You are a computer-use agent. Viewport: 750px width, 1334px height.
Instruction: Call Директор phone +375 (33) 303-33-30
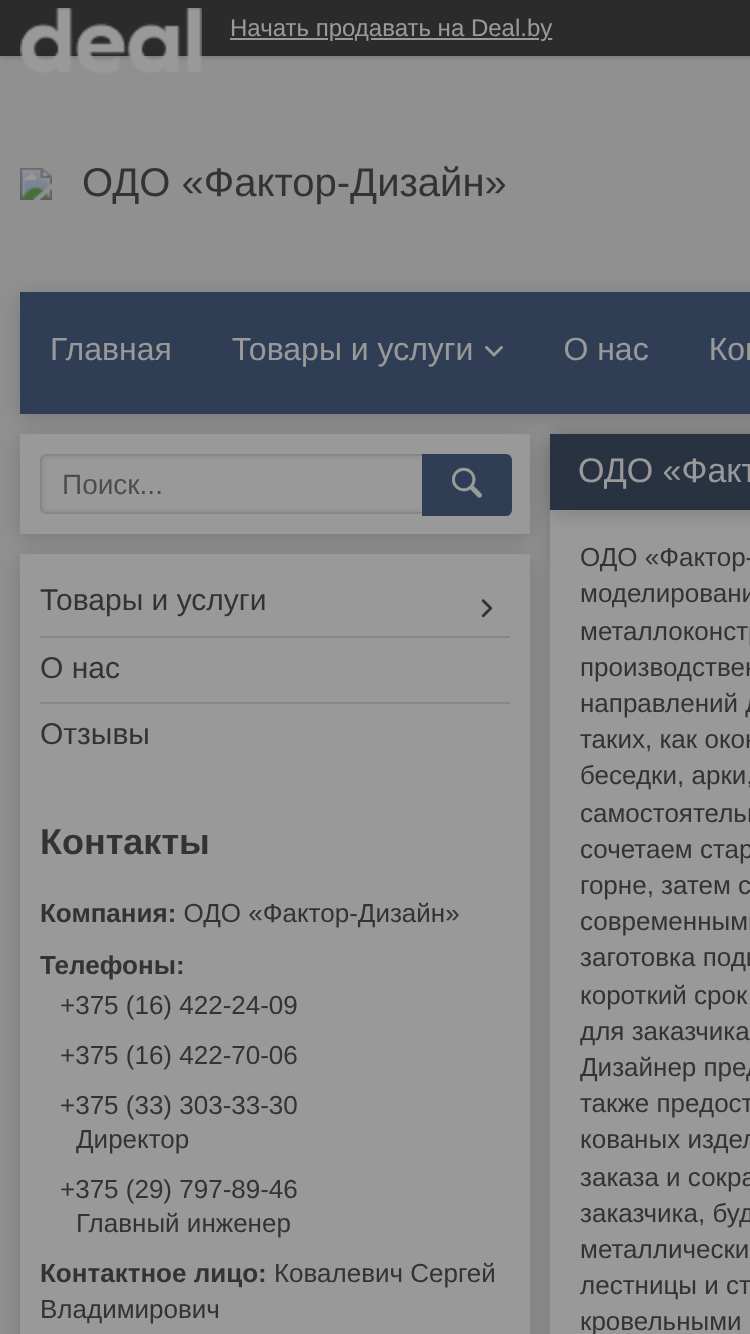(x=179, y=1106)
